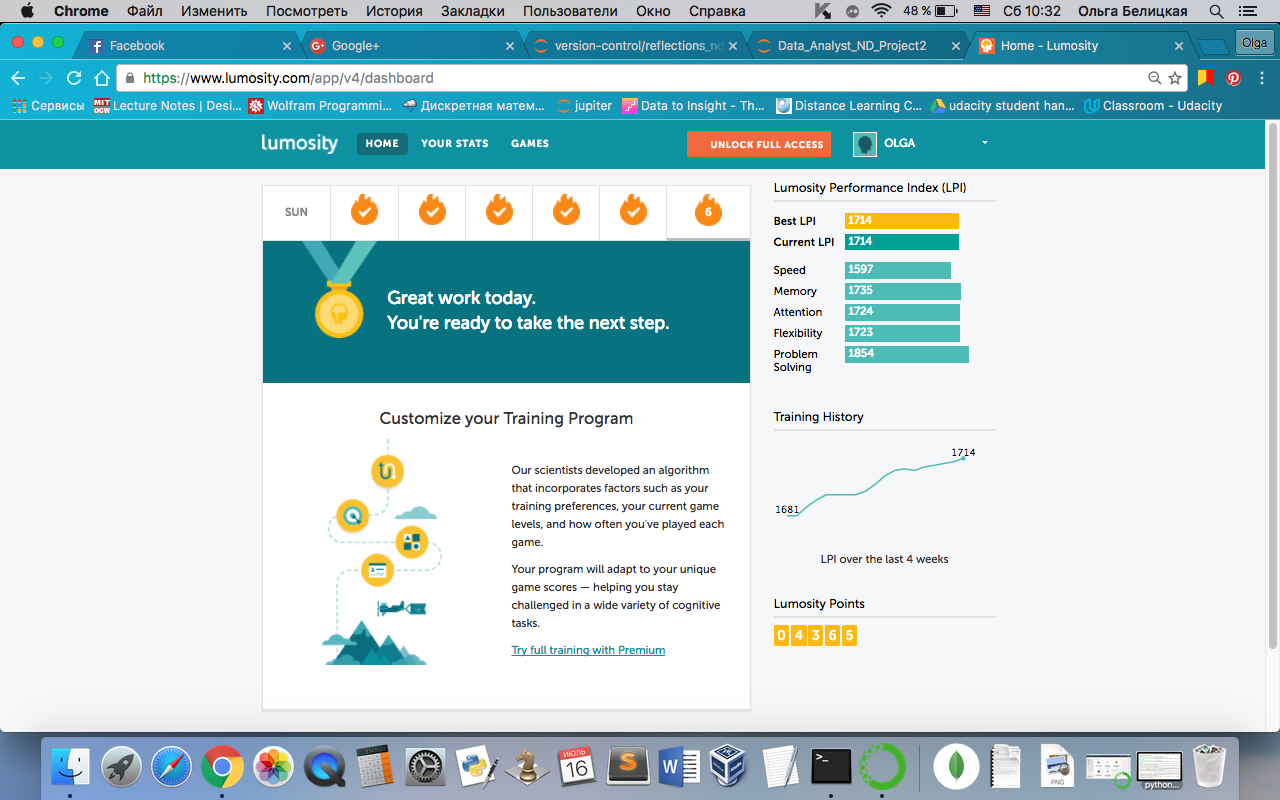Launch Safari from the Dock
The image size is (1280, 800).
click(x=171, y=767)
